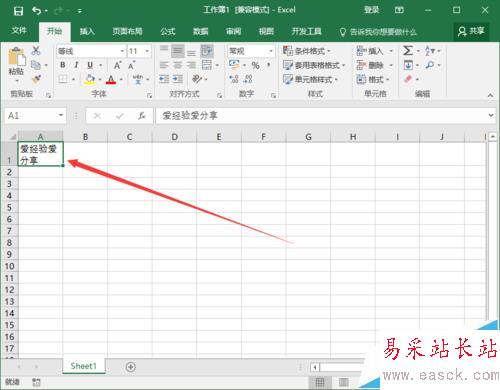The width and height of the screenshot is (500, 390).
Task: Collapse the ribbon with the chevron
Action: point(490,95)
